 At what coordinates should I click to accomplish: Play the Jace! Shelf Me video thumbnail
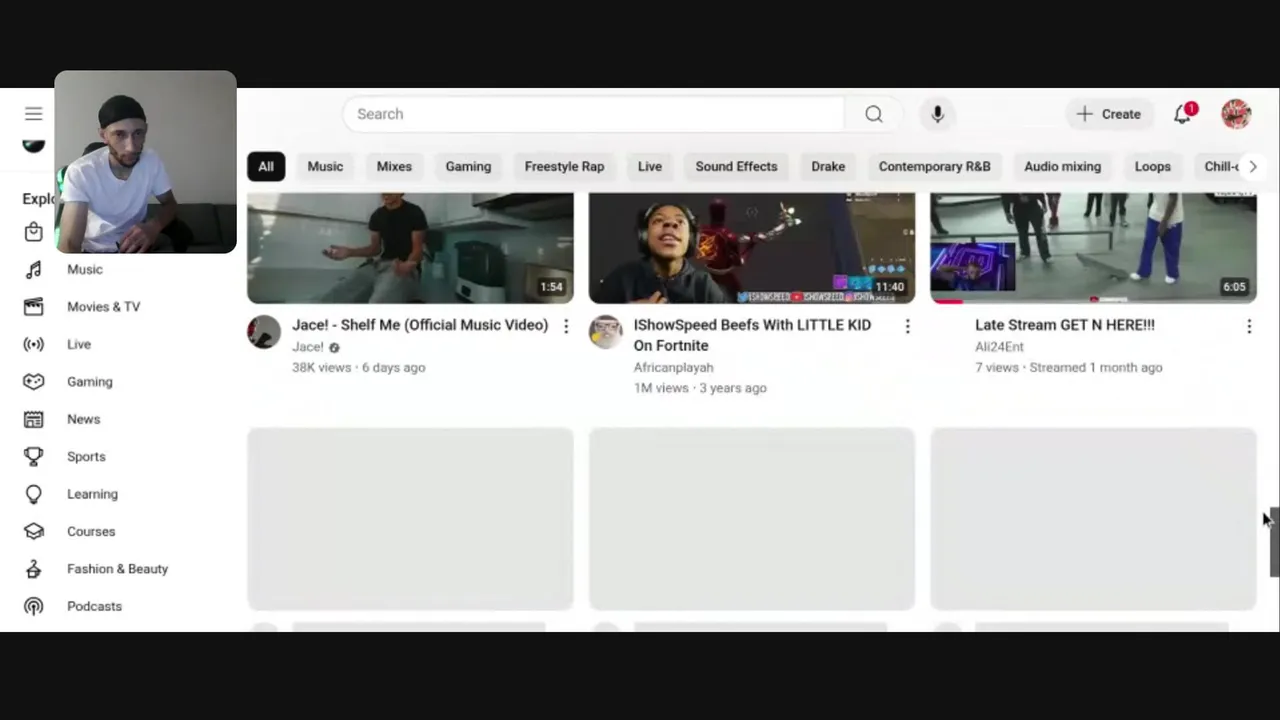click(x=410, y=248)
